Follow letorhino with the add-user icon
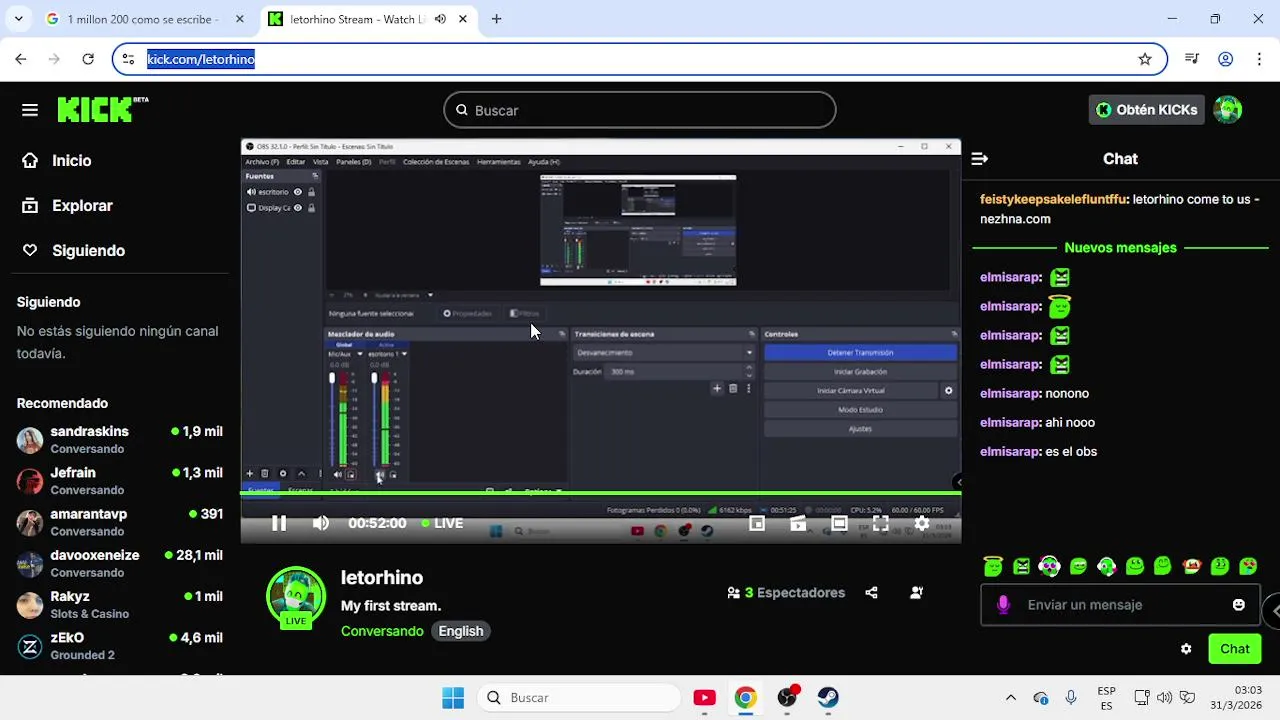 (x=916, y=592)
